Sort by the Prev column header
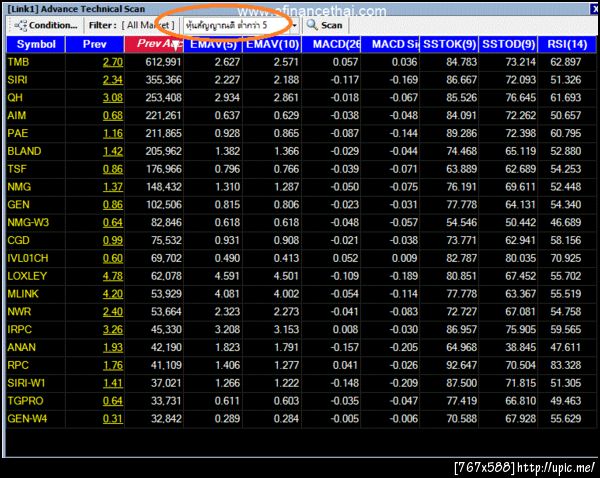Image resolution: width=600 pixels, height=478 pixels. 95,44
